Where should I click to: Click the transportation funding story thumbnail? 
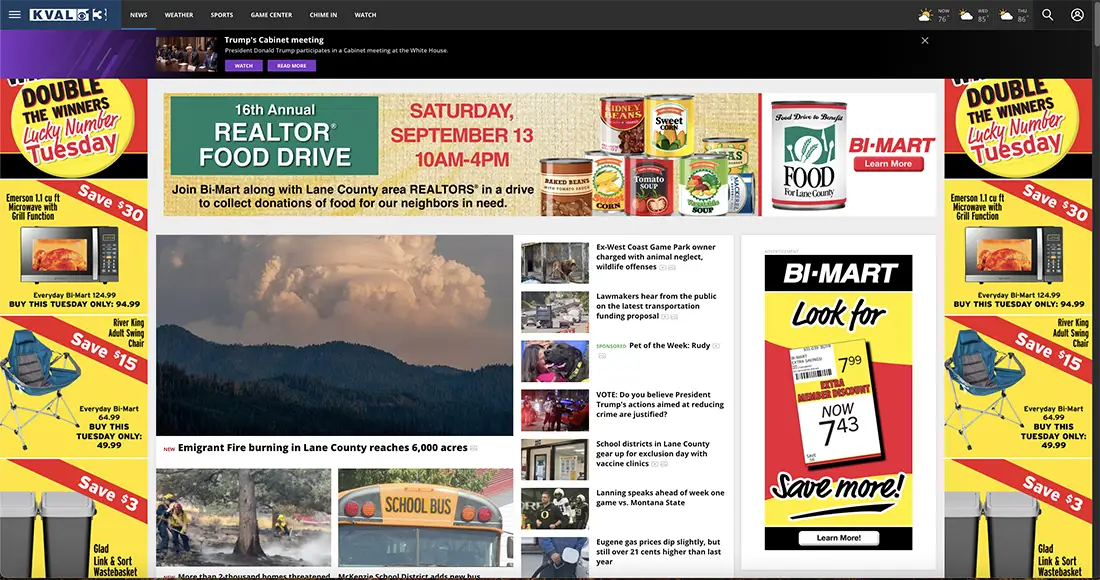click(x=555, y=312)
